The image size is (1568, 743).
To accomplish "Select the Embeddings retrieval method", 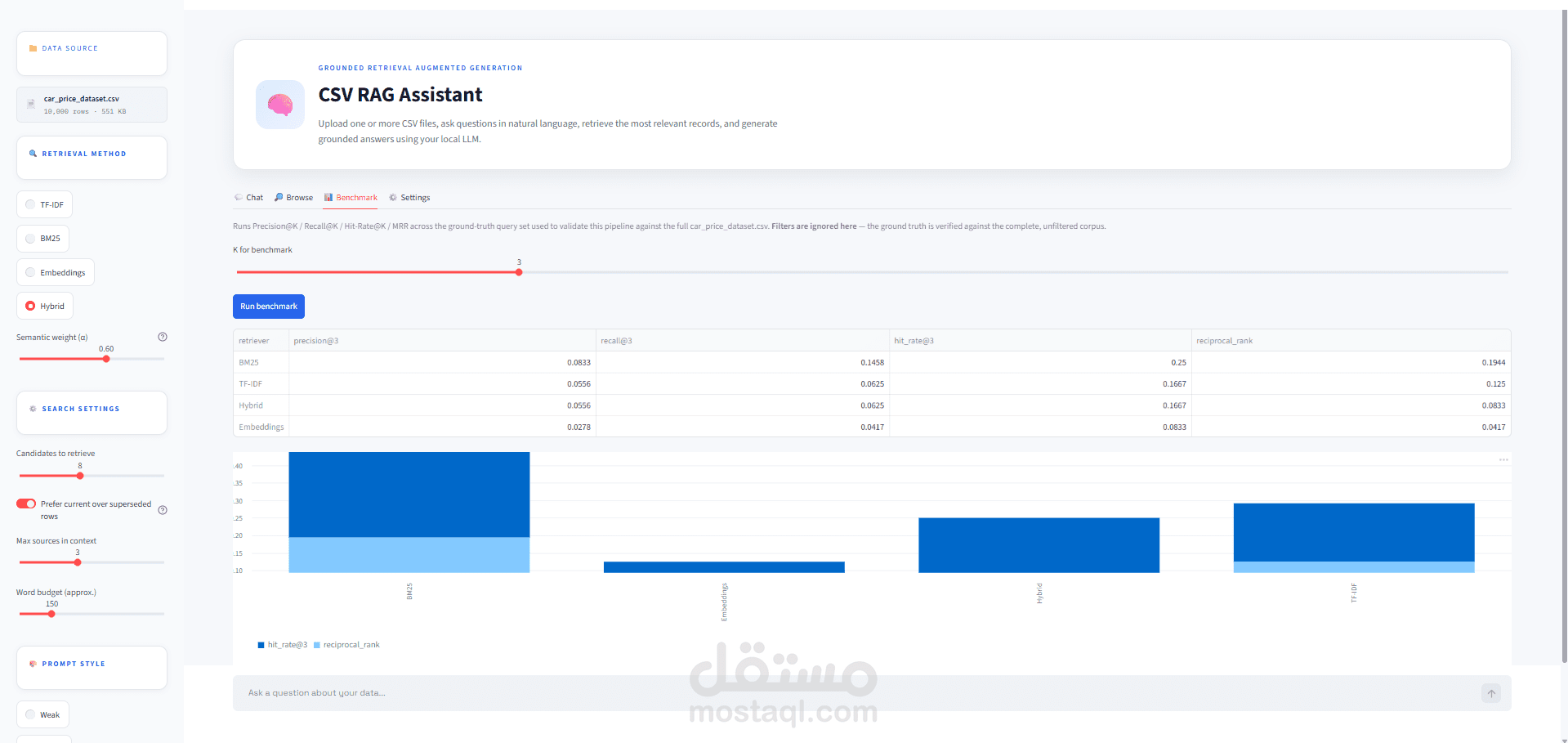I will (56, 272).
